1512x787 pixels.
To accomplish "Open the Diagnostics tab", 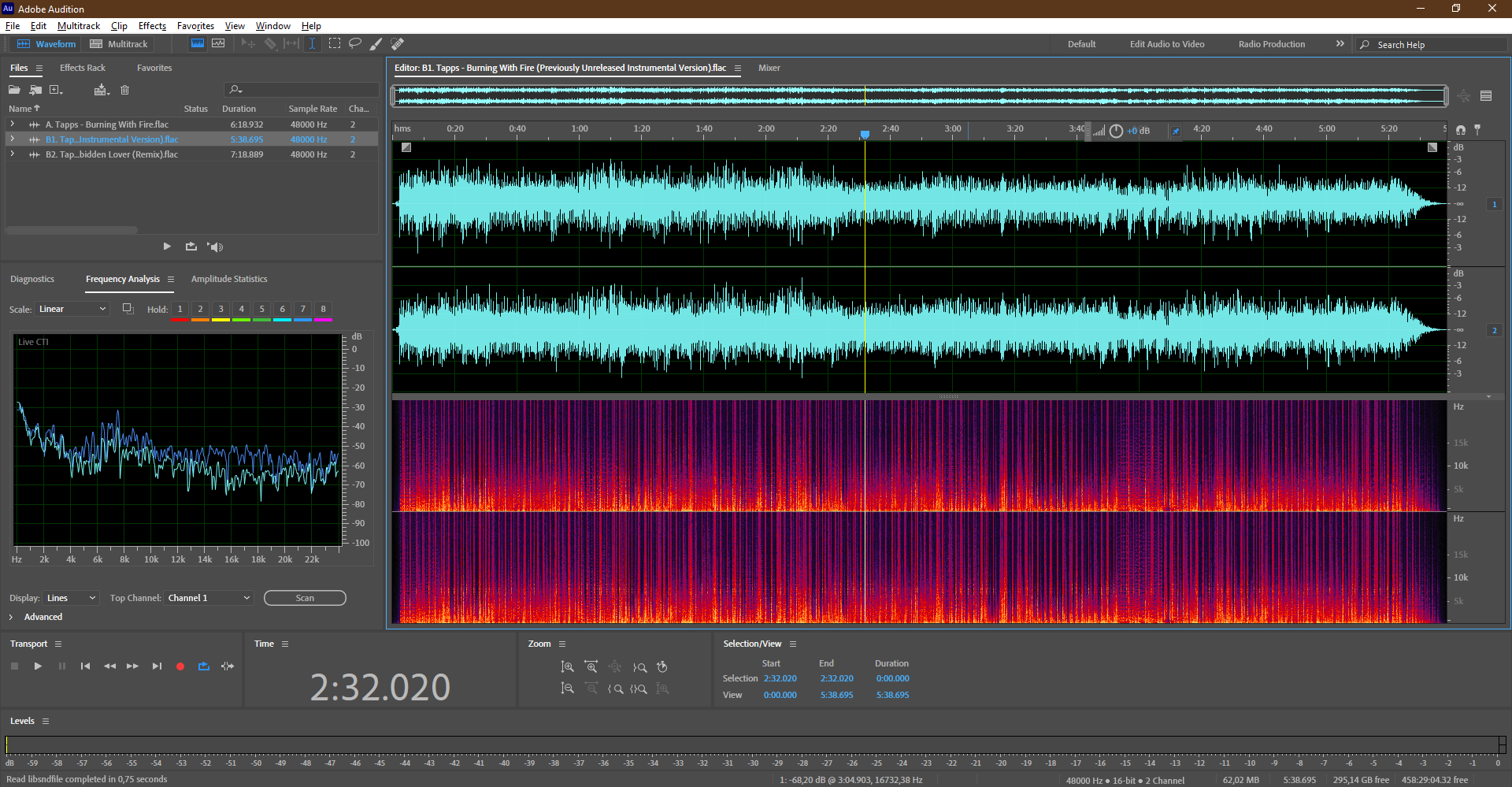I will [x=32, y=279].
